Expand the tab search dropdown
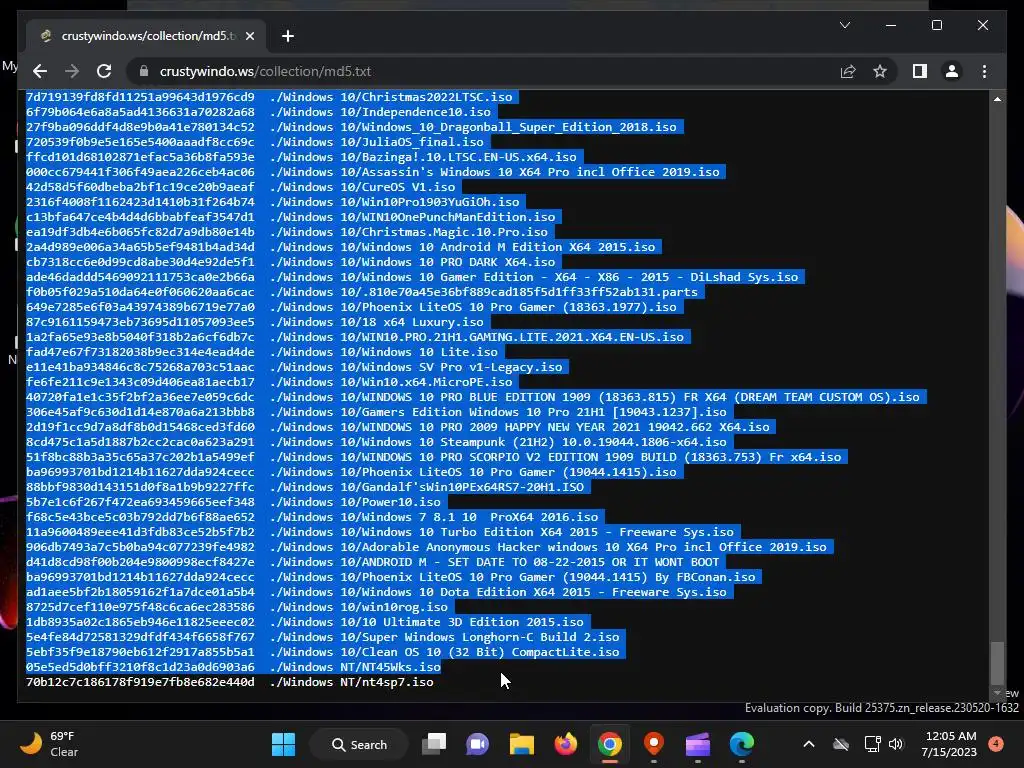This screenshot has height=768, width=1024. [844, 25]
